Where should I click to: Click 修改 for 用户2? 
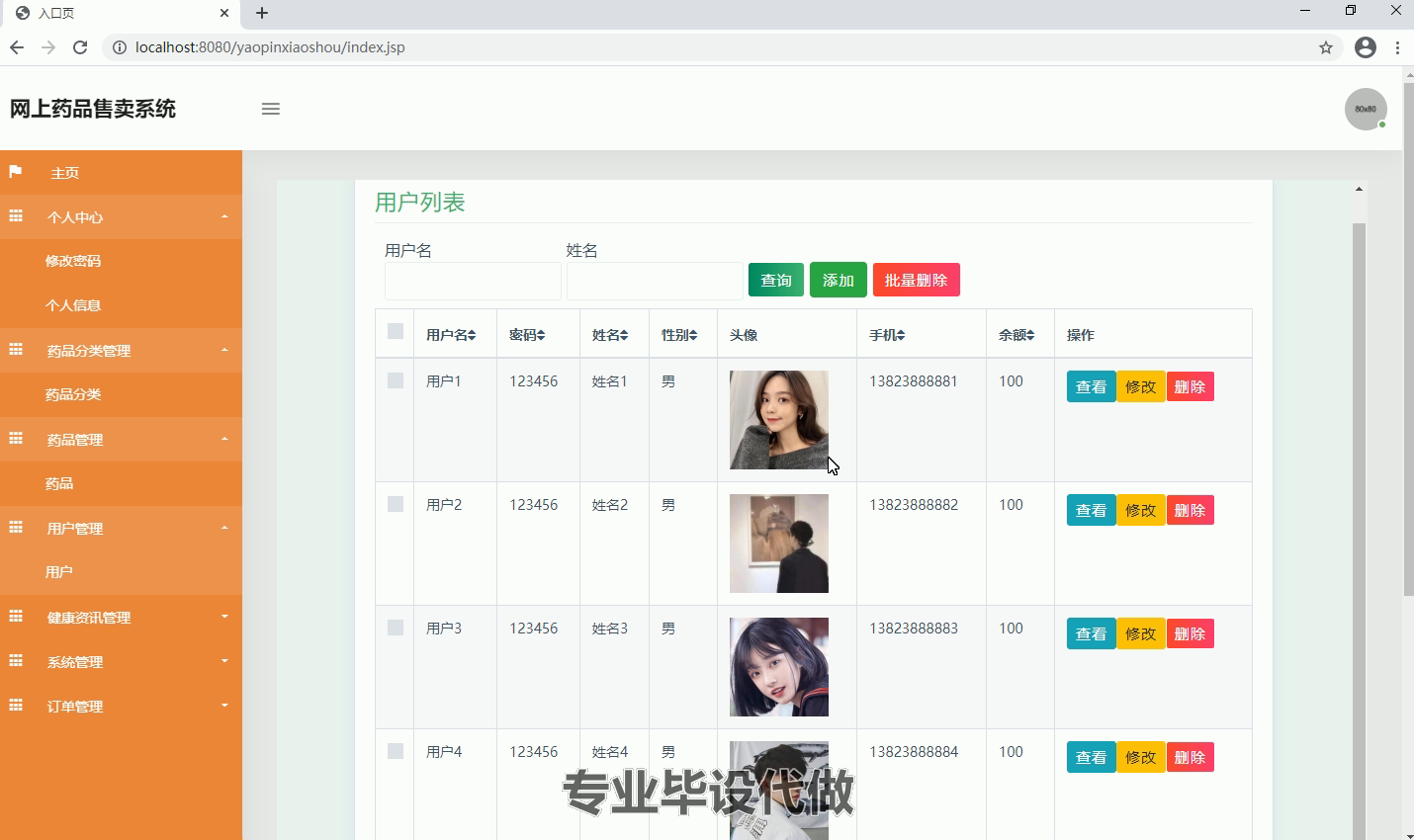tap(1141, 510)
